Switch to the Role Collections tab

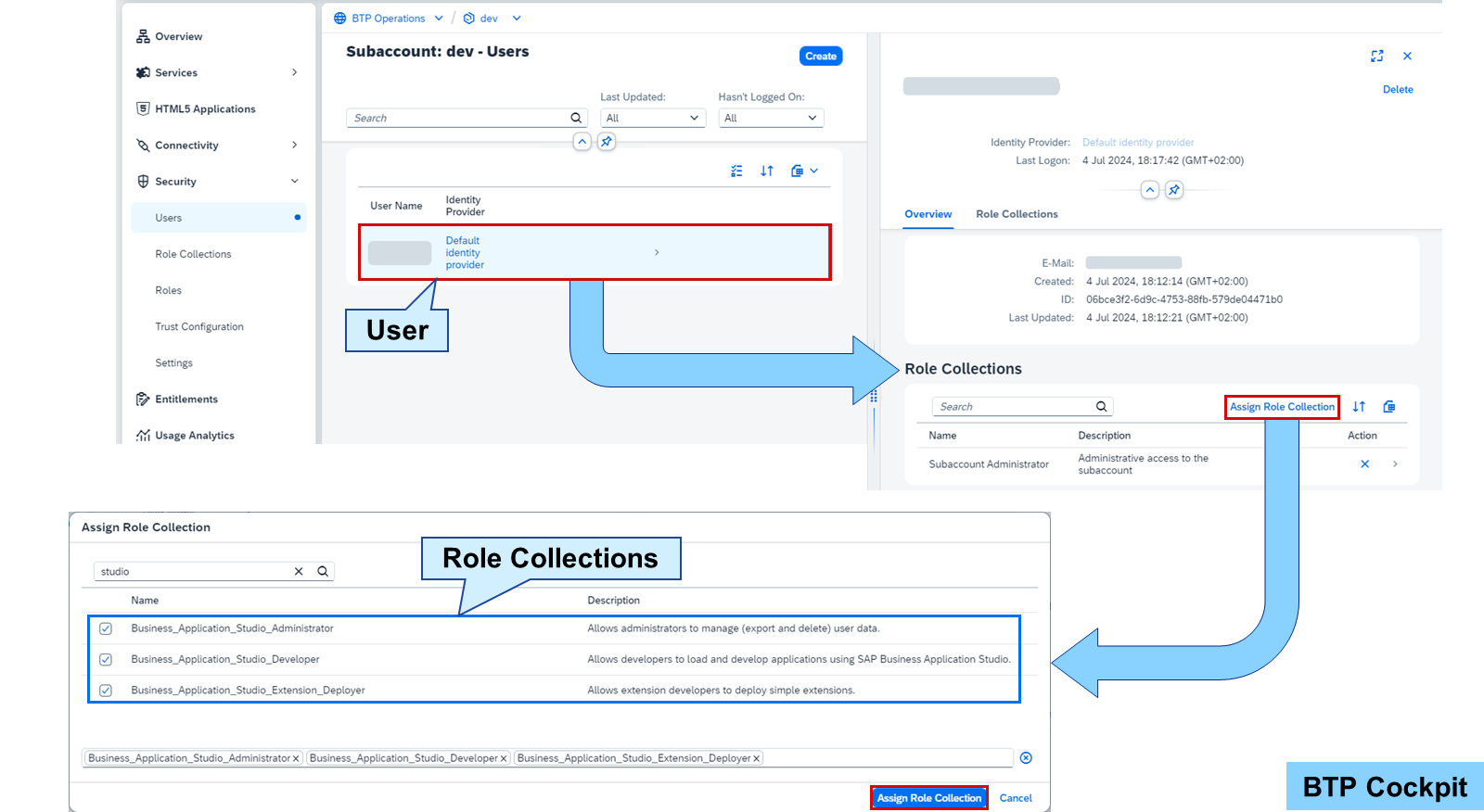coord(1017,214)
